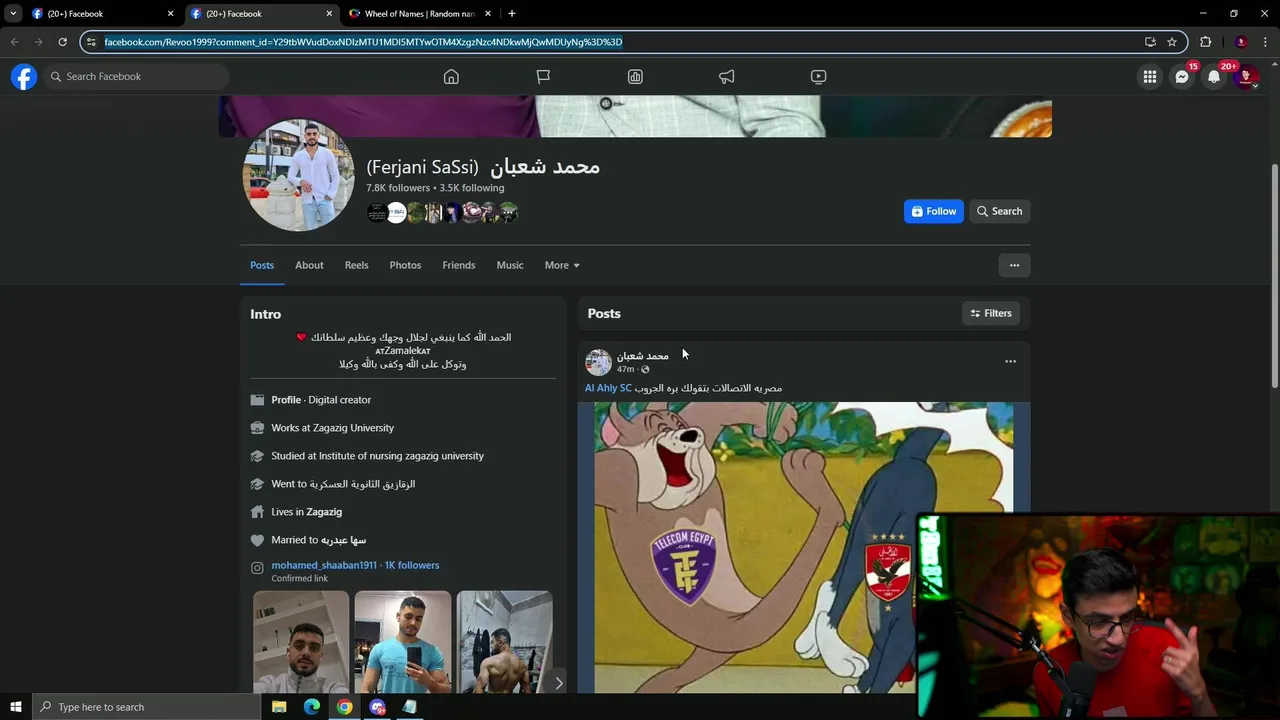Open the Chrome Extensions puzzle icon
This screenshot has height=720, width=1280.
1205,42
